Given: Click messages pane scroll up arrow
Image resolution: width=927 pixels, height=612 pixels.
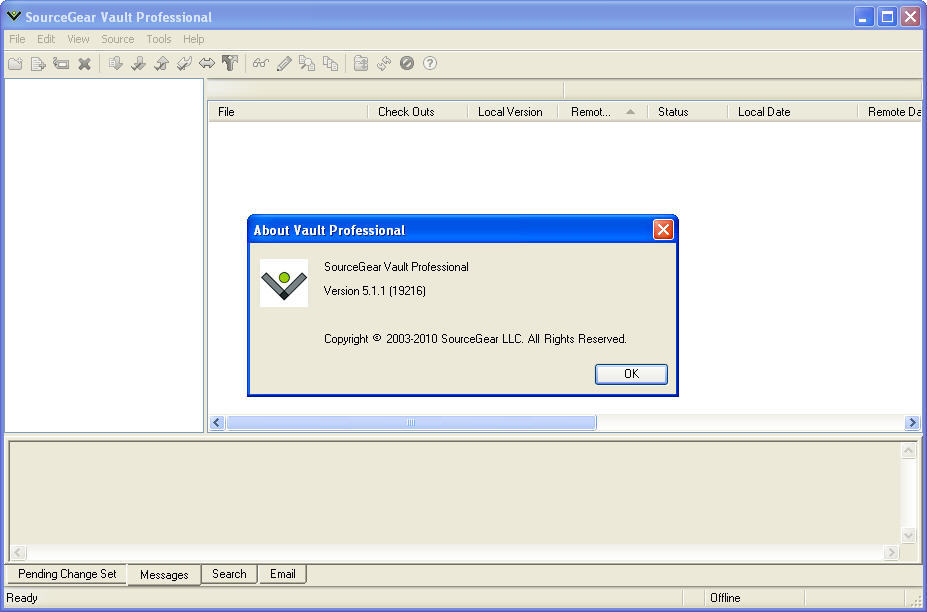Looking at the screenshot, I should [909, 451].
